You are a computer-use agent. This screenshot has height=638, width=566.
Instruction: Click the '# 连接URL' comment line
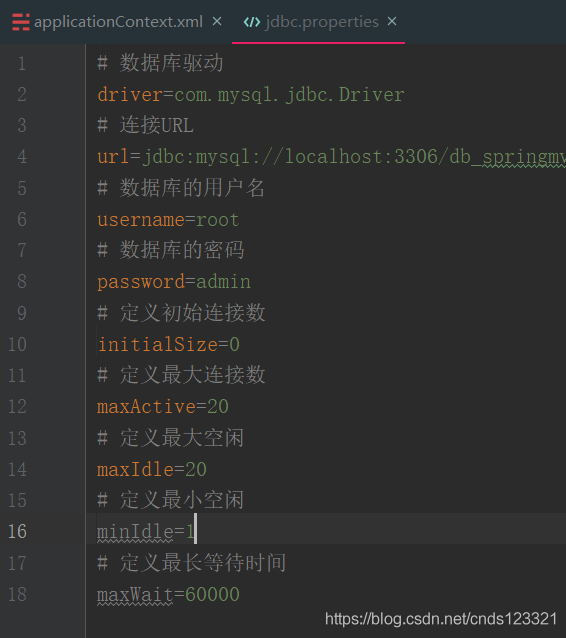click(146, 125)
